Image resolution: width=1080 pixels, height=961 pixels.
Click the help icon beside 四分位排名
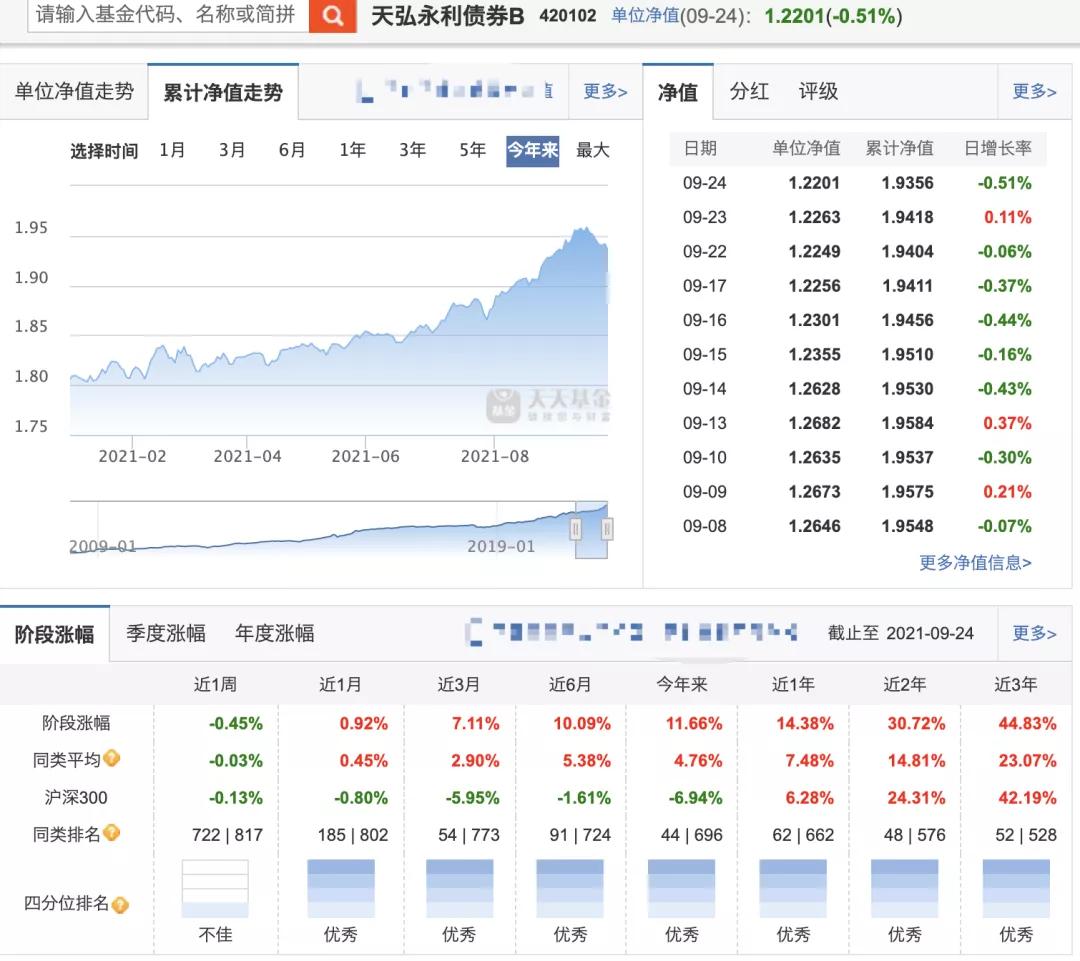(120, 905)
